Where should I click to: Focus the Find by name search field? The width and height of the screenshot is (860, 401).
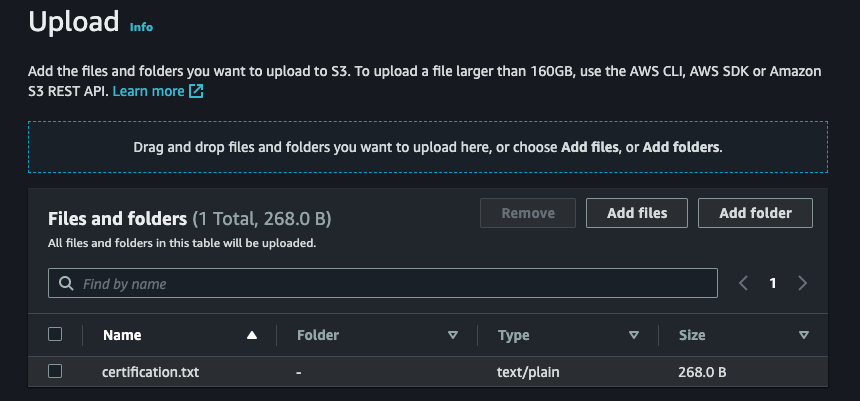click(390, 284)
